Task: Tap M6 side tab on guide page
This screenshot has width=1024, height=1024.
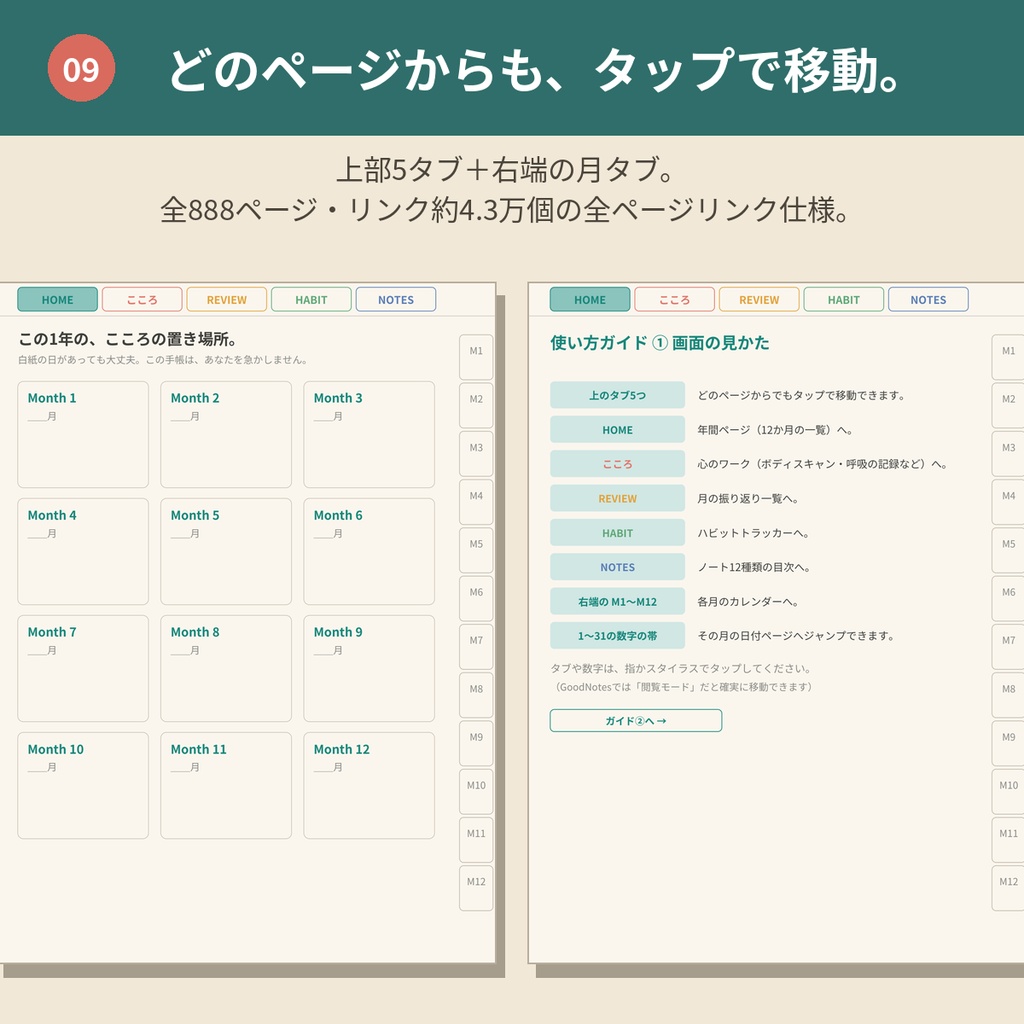Action: click(1008, 599)
